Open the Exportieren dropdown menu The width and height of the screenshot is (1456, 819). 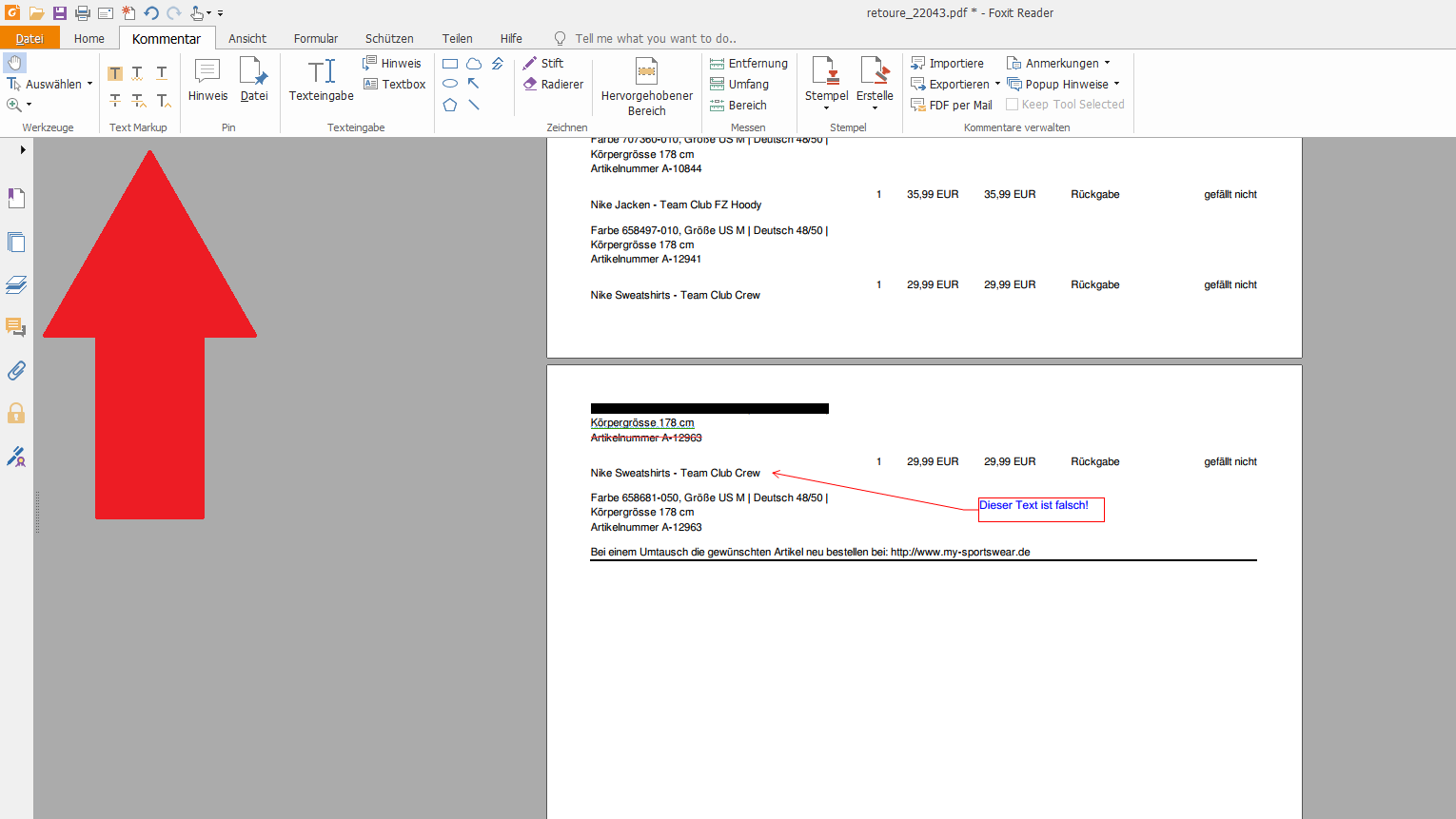coord(997,85)
